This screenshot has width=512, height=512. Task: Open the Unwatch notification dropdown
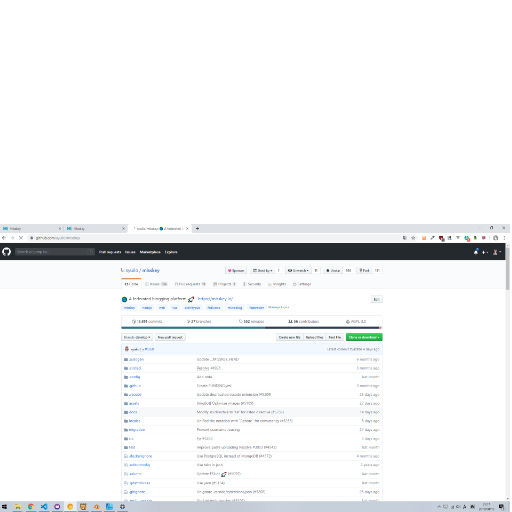pos(298,270)
